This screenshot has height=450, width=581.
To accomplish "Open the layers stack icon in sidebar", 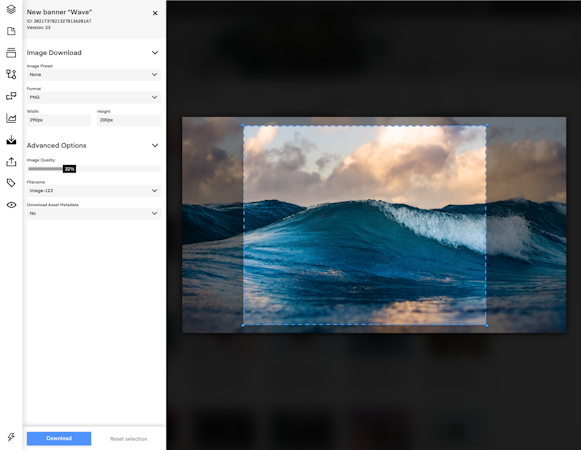I will (11, 9).
